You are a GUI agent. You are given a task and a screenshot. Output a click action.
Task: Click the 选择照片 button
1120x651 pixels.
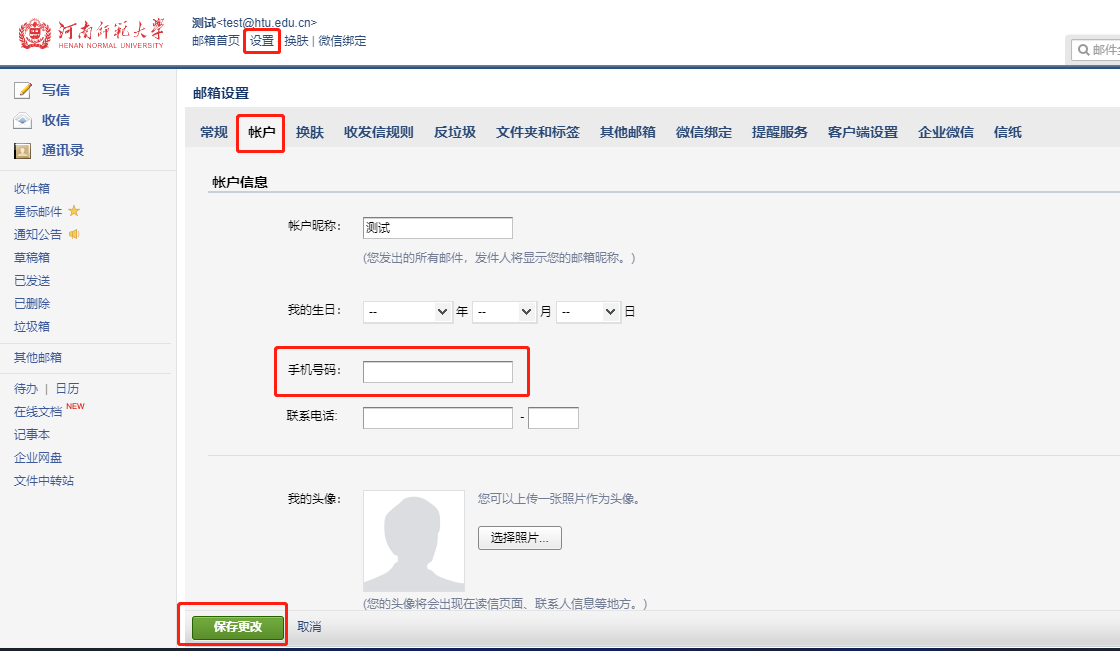tap(519, 538)
